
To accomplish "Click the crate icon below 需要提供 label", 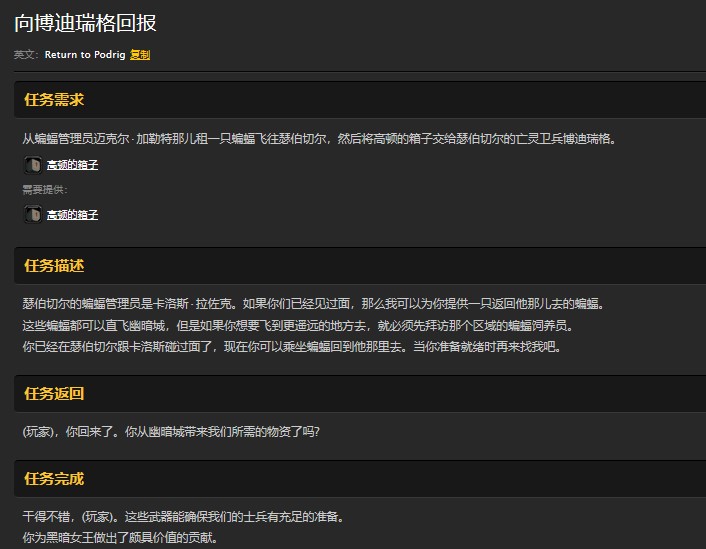I will tap(32, 214).
